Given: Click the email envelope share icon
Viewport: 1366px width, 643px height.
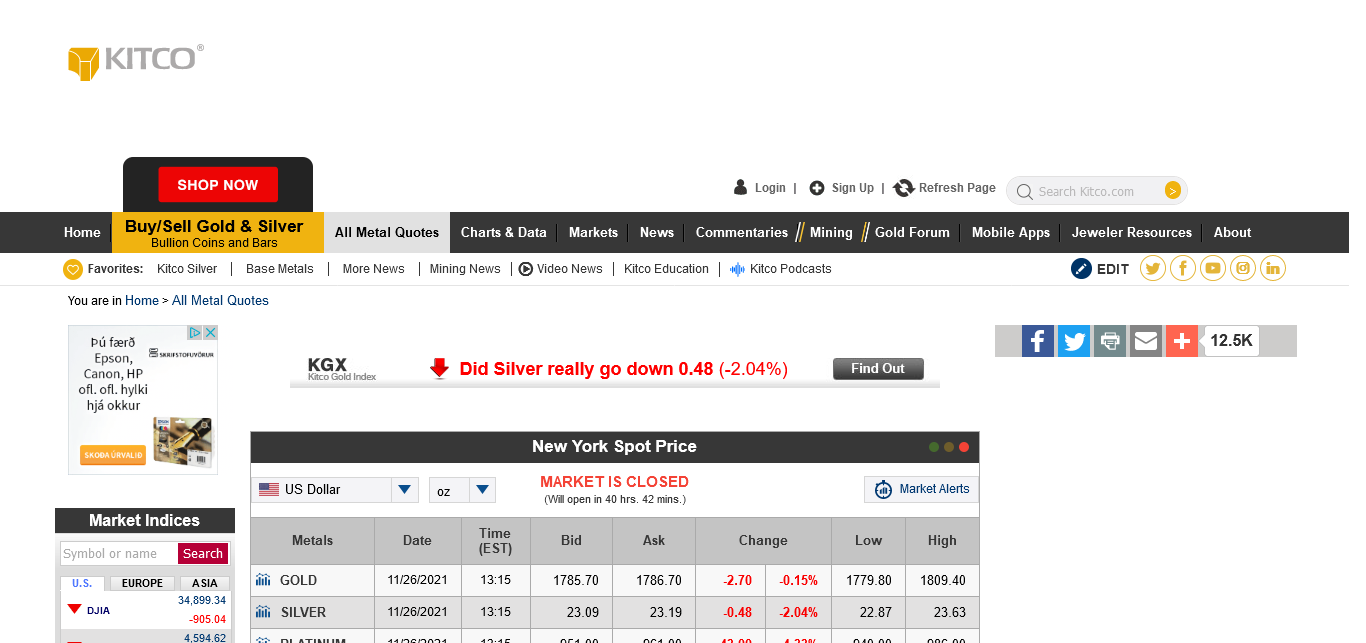Looking at the screenshot, I should pos(1145,341).
